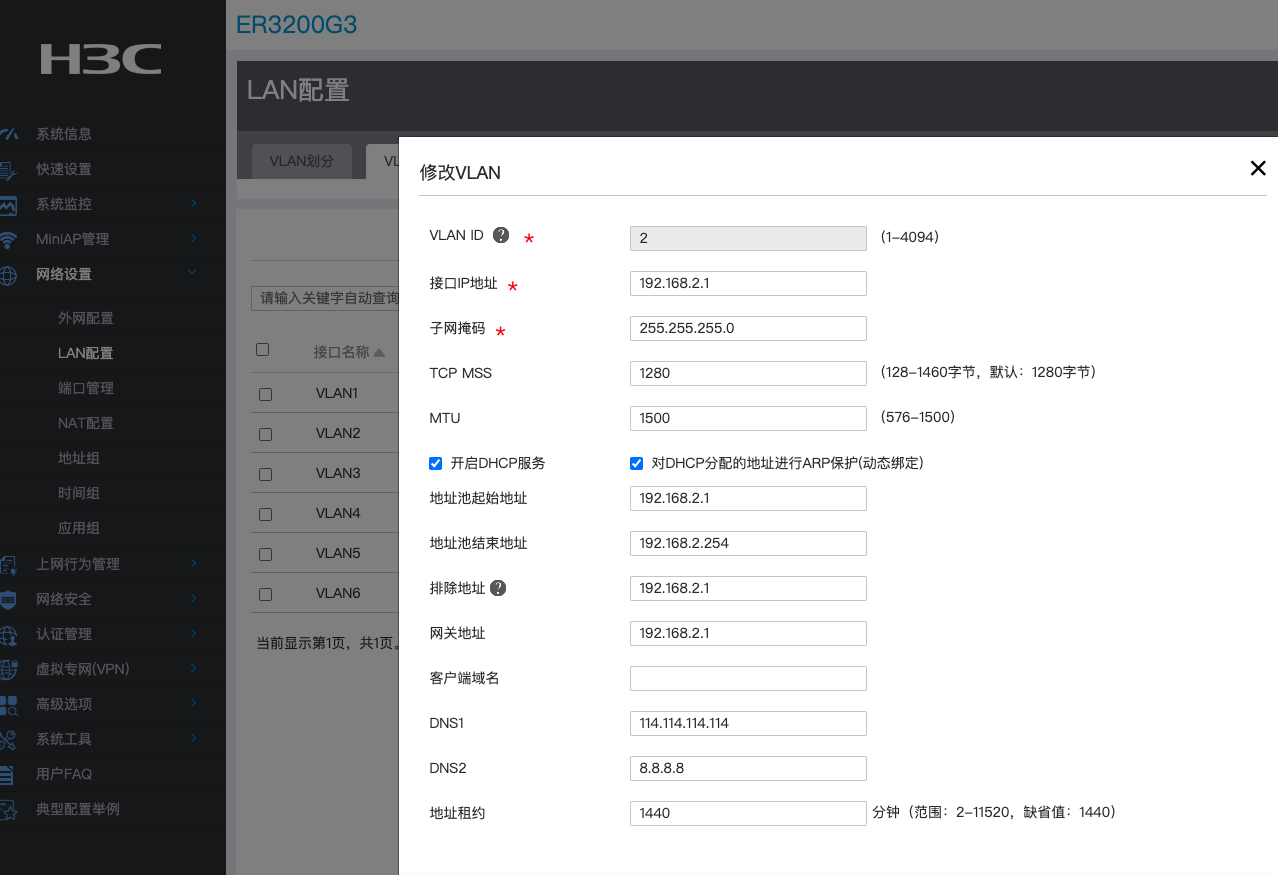
Task: Click the MiniAP管理 wifi icon
Action: (8, 240)
